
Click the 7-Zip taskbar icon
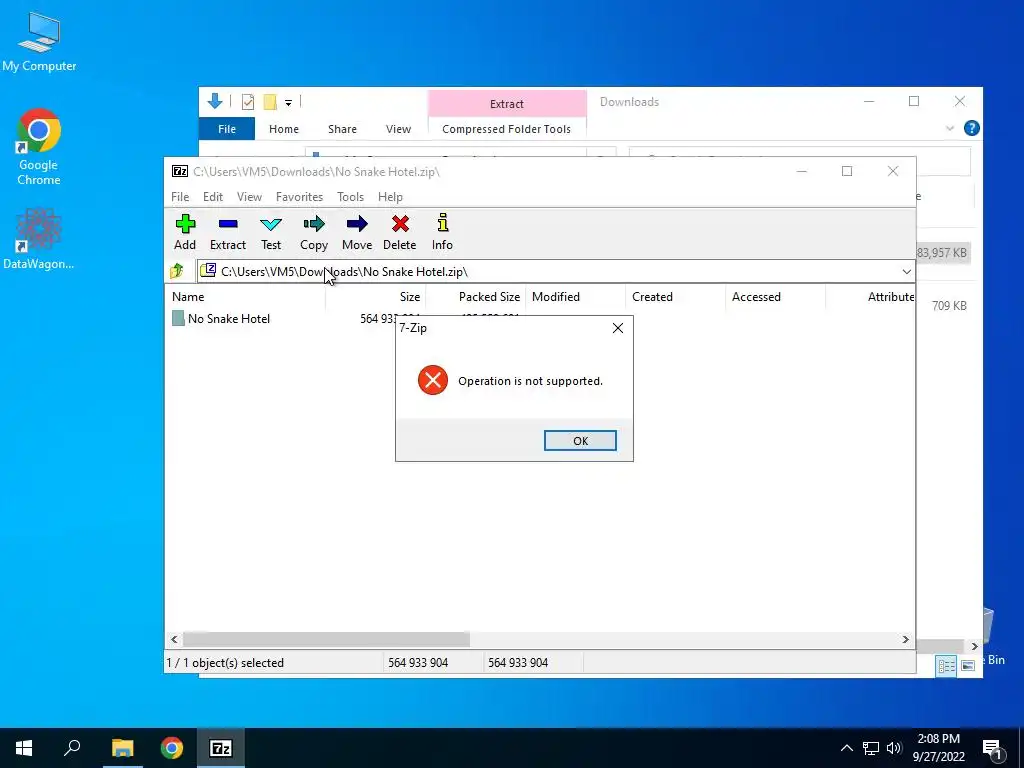click(x=221, y=748)
